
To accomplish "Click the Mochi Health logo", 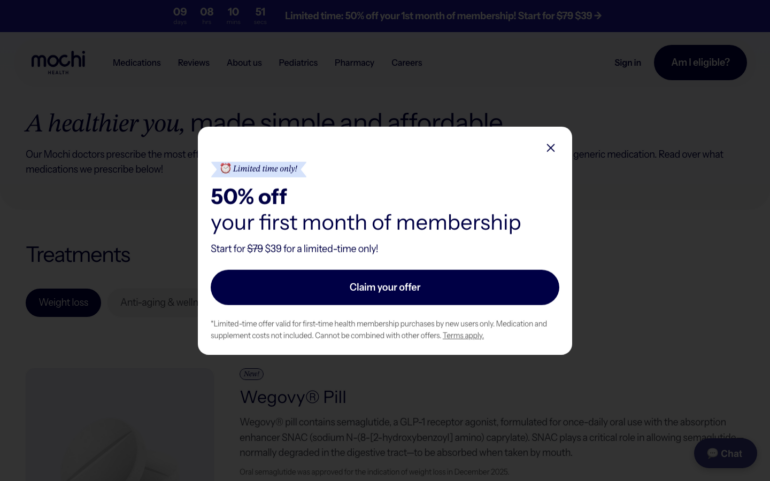I will tap(58, 62).
